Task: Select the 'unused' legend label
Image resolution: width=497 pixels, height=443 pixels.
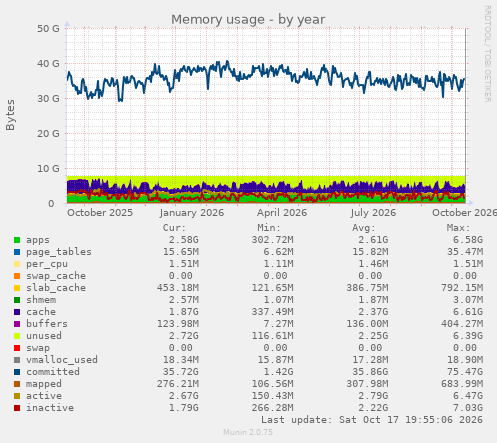Action: 44,336
